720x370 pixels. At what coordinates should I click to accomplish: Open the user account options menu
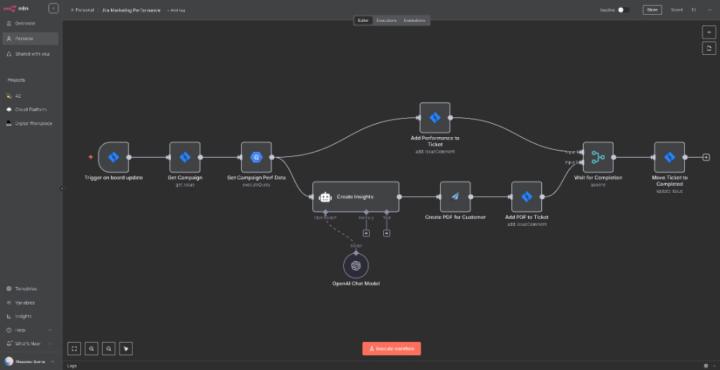click(52, 362)
